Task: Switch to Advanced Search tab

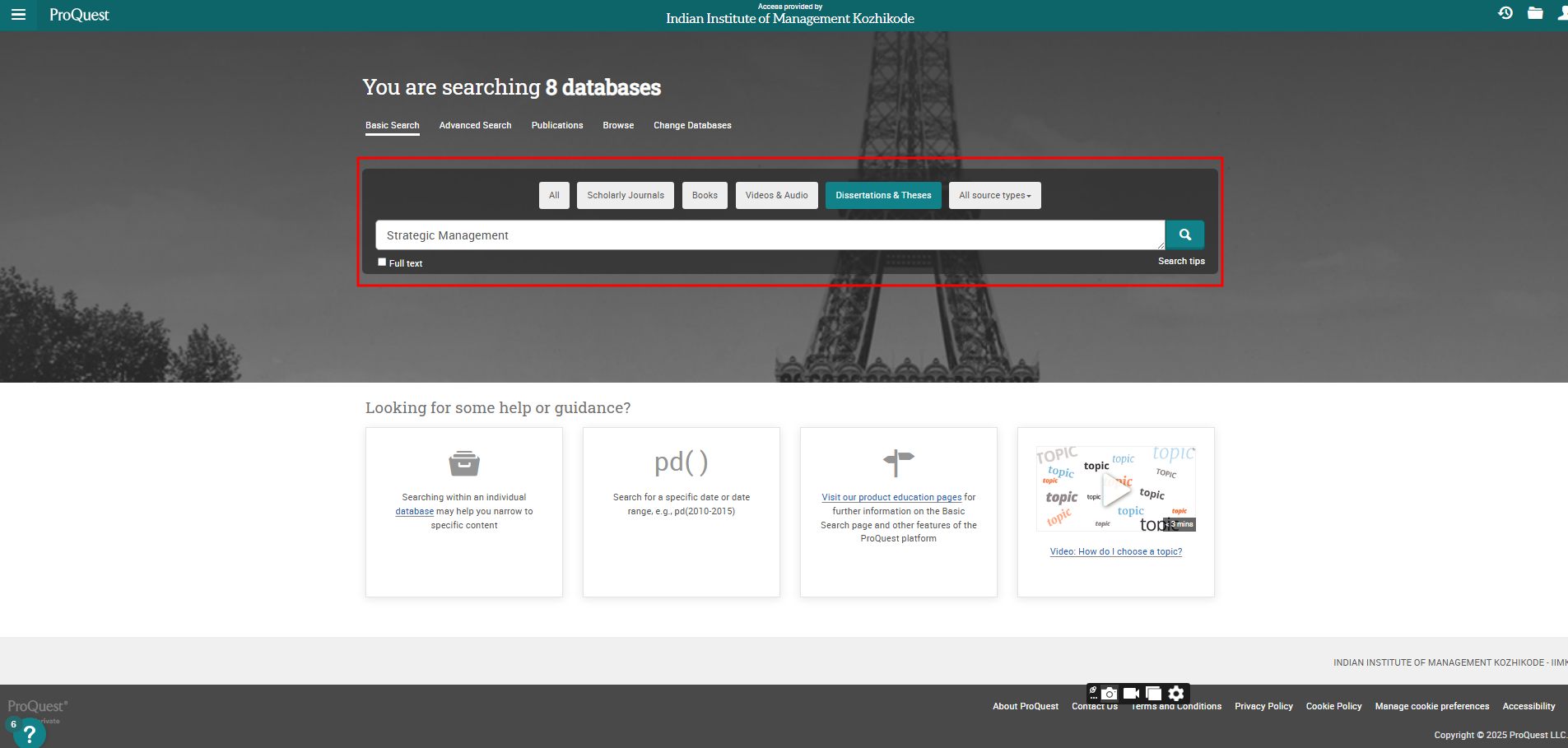Action: [x=475, y=126]
